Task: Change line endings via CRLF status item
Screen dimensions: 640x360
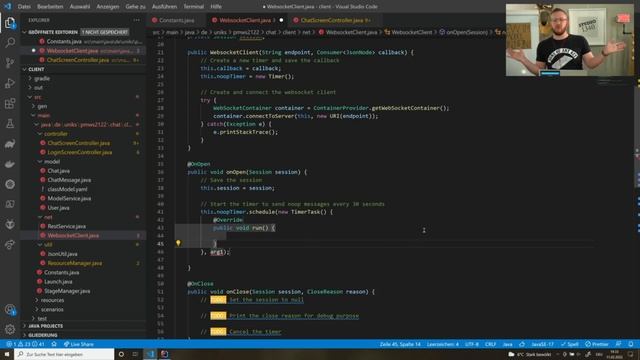Action: [490, 344]
